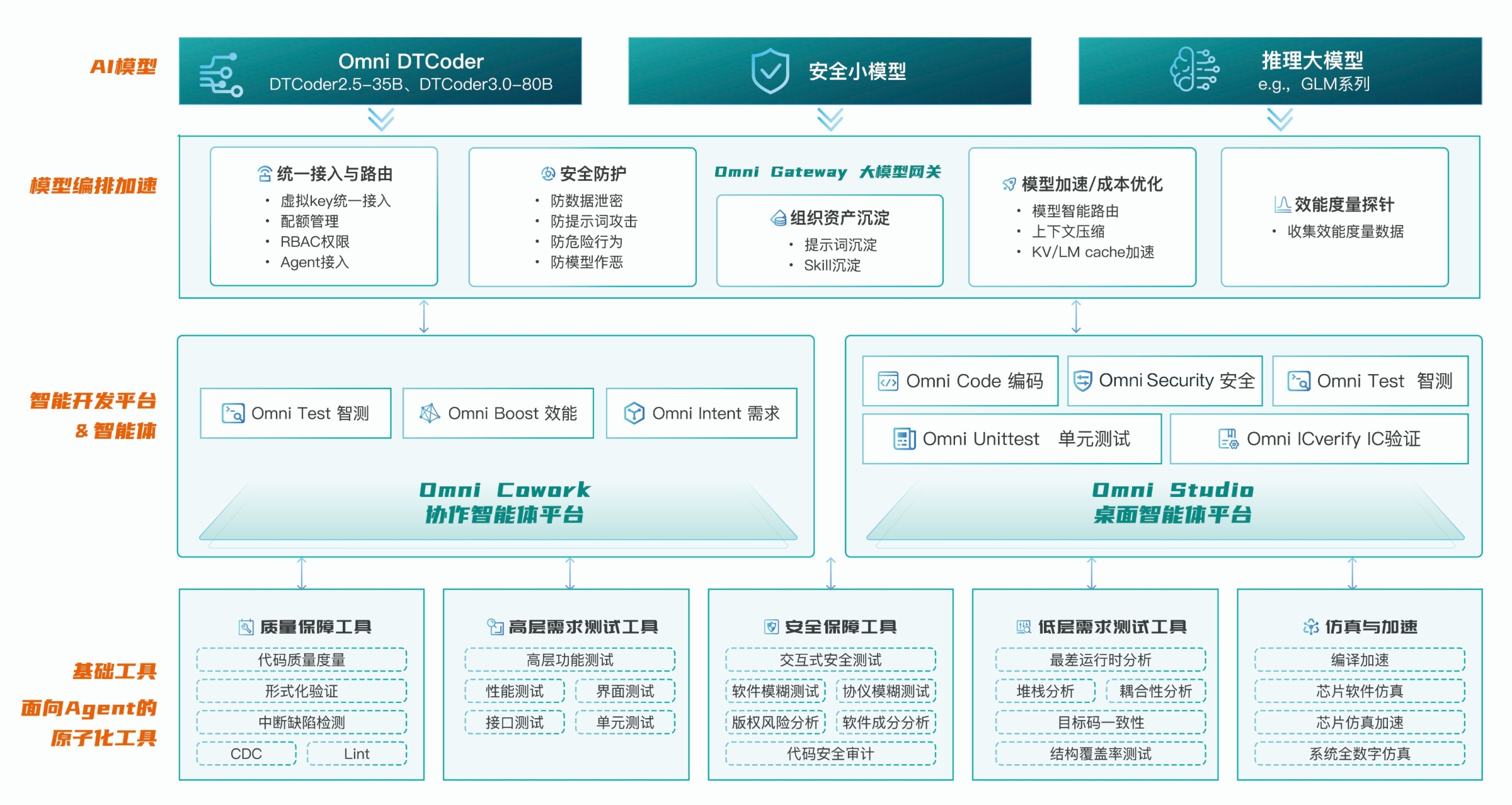Click the double chevron below Omni DTCoder
This screenshot has width=1512, height=805.
coord(381,119)
